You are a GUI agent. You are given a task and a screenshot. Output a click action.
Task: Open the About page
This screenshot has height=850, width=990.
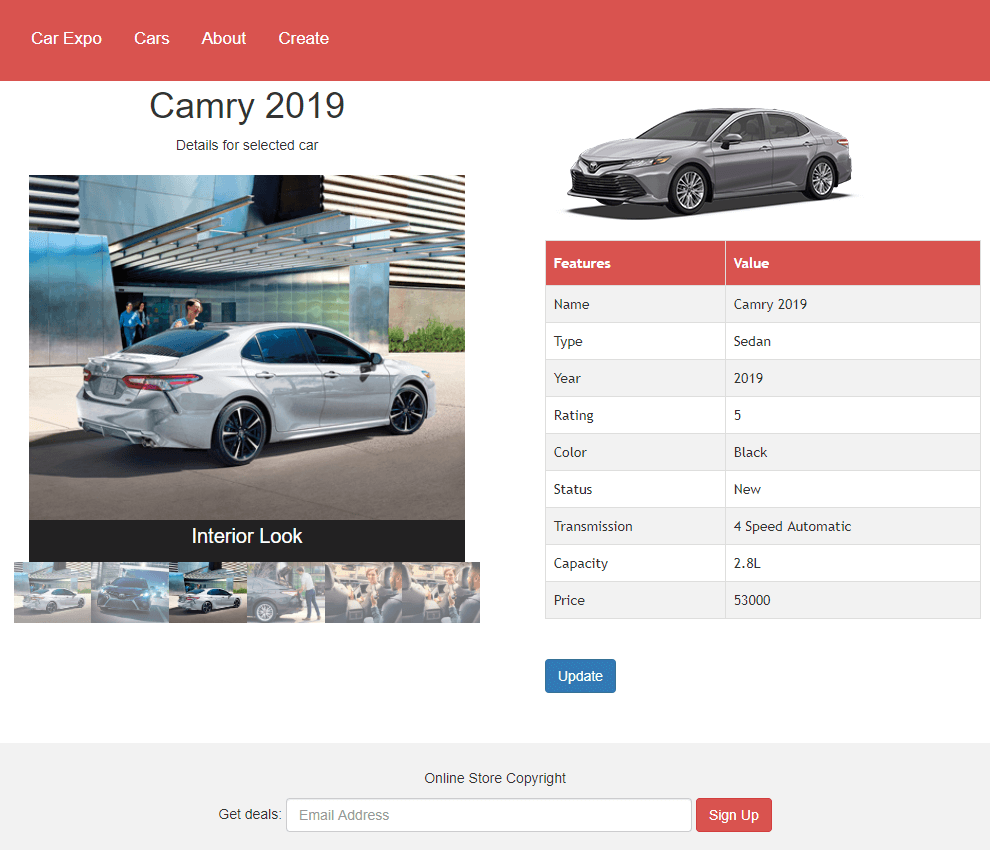point(224,39)
